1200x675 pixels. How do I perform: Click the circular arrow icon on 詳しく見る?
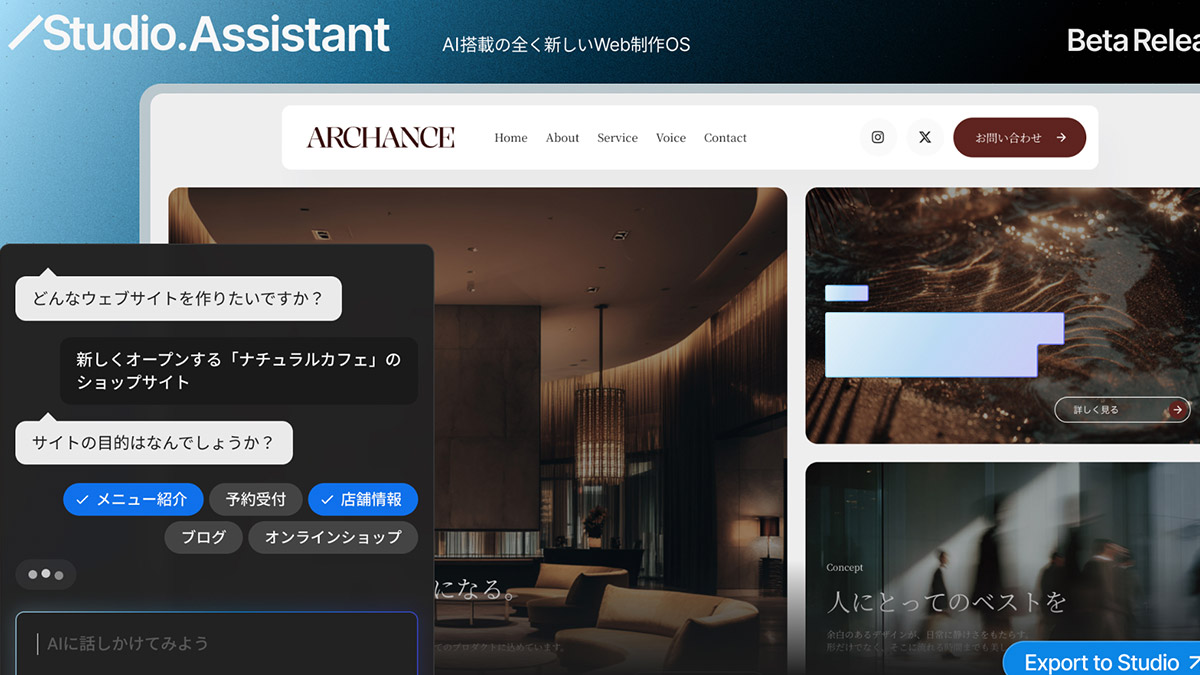(1179, 409)
